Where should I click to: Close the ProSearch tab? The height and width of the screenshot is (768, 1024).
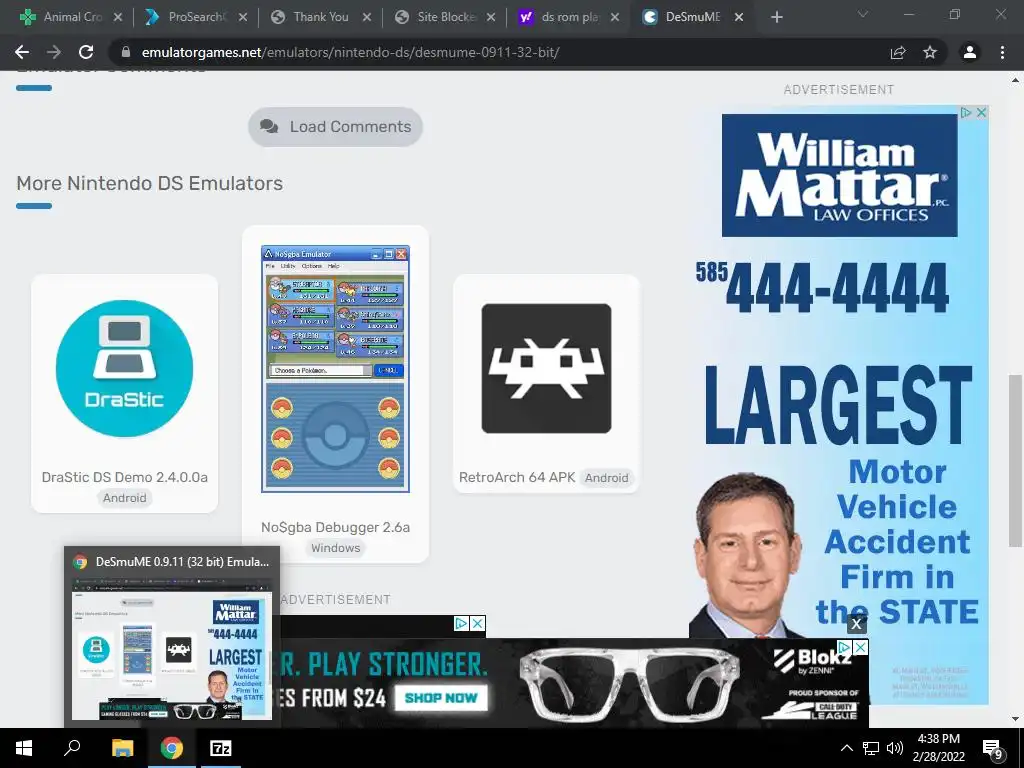point(242,17)
